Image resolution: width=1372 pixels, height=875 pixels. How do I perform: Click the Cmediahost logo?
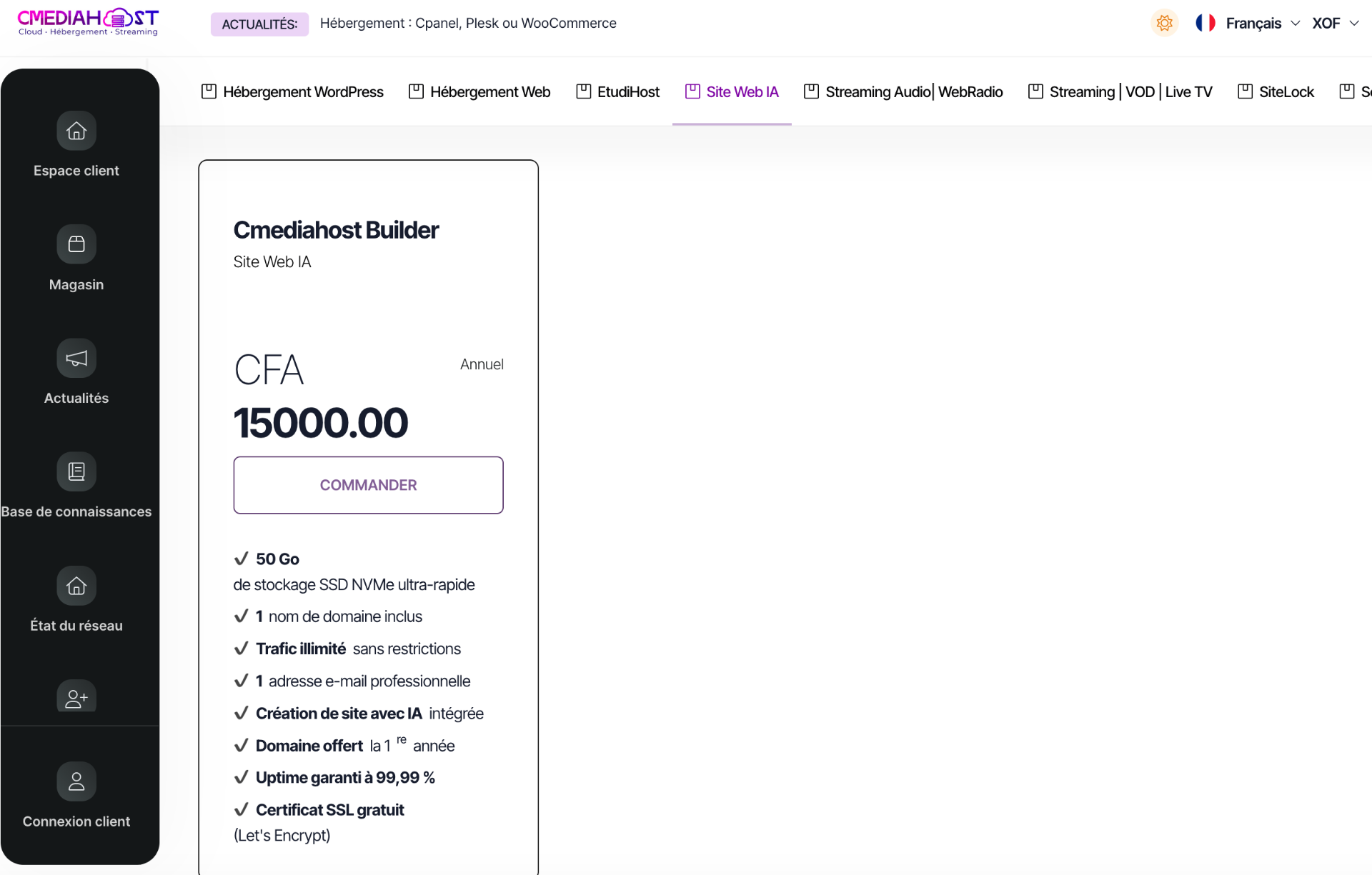[88, 22]
